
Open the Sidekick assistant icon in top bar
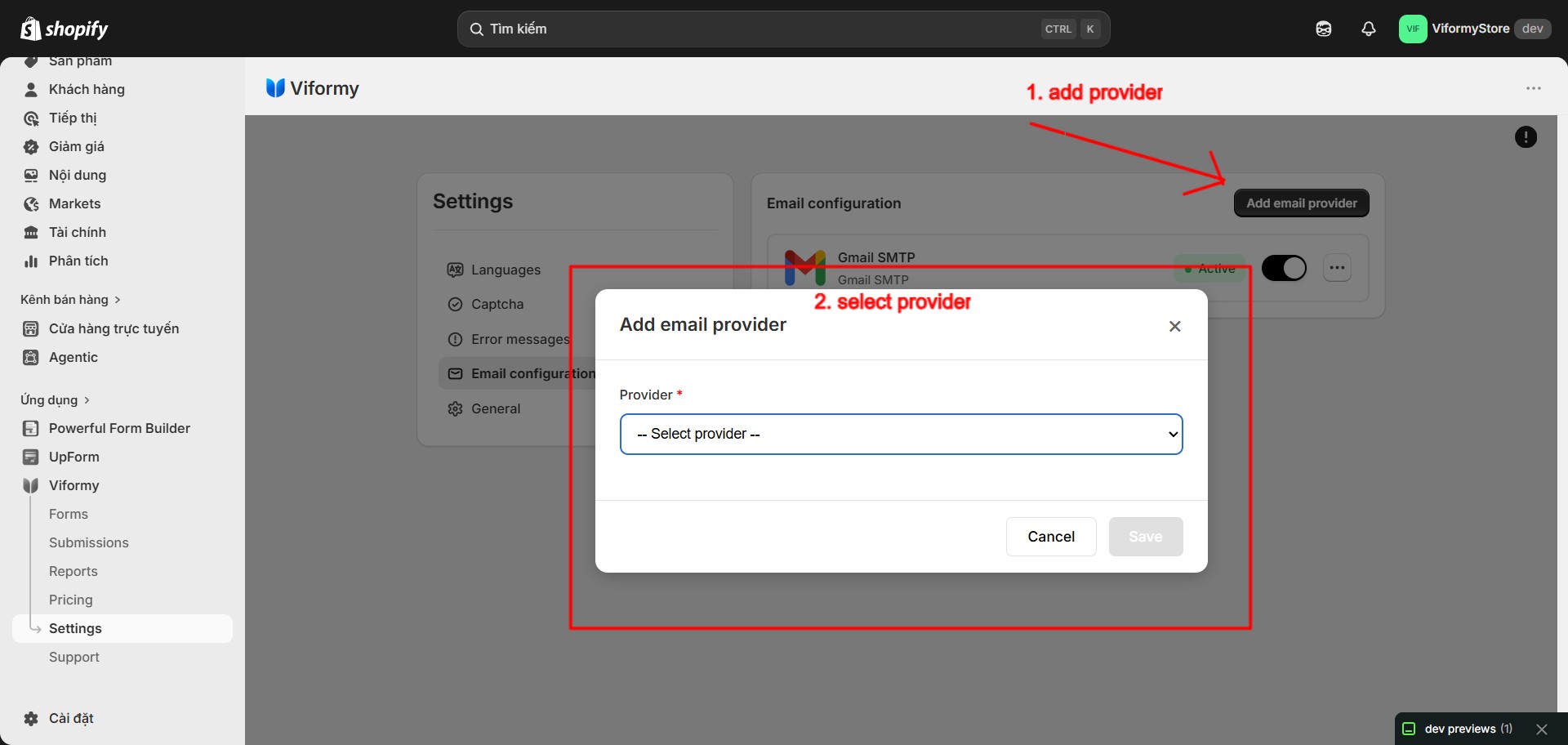[x=1324, y=29]
